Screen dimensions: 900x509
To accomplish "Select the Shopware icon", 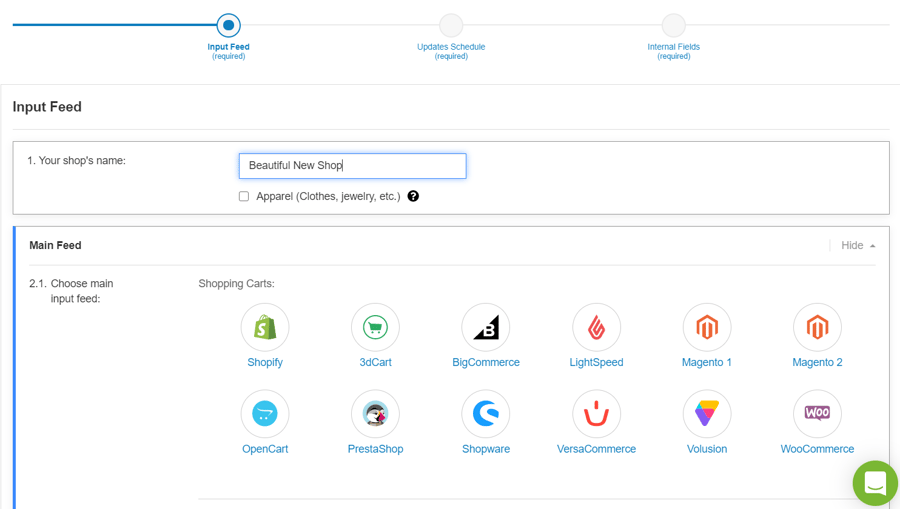I will [x=486, y=414].
